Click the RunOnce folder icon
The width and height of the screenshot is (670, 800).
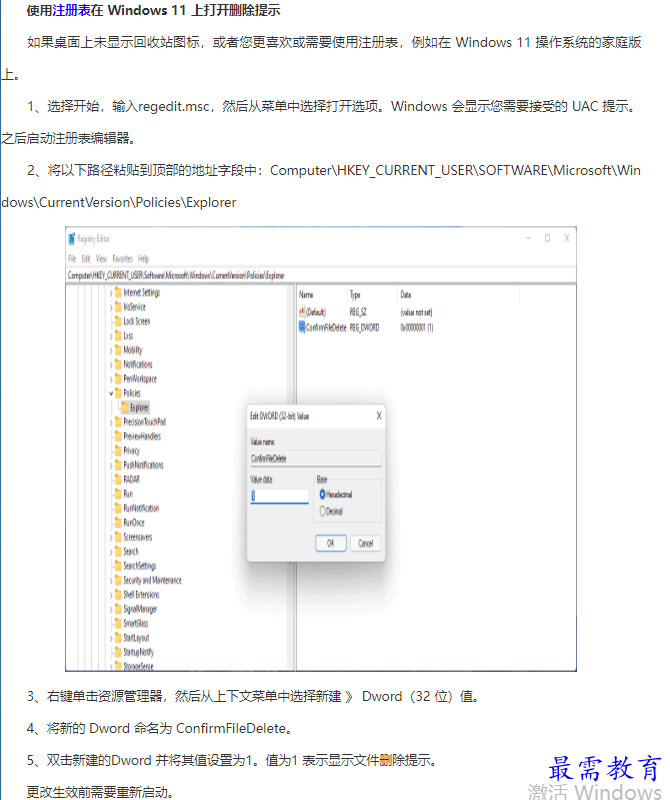click(118, 522)
